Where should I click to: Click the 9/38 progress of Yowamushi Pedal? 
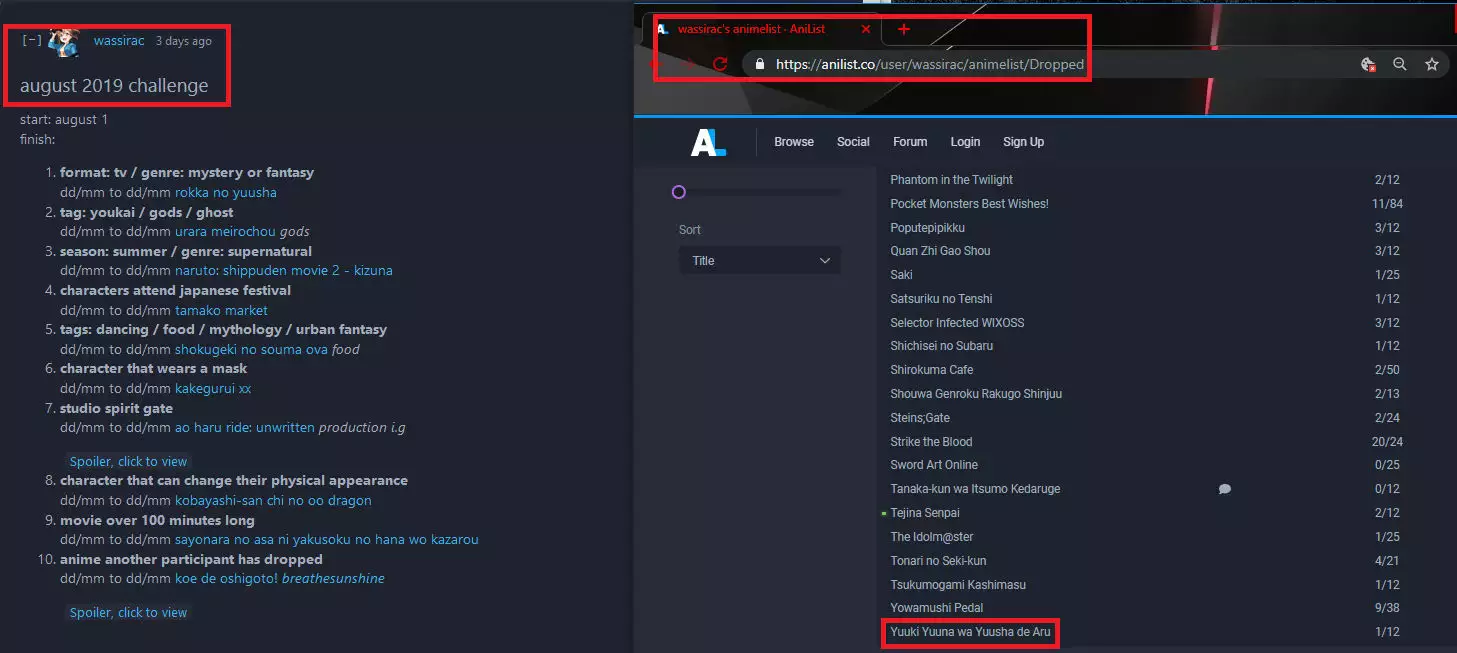tap(1387, 608)
